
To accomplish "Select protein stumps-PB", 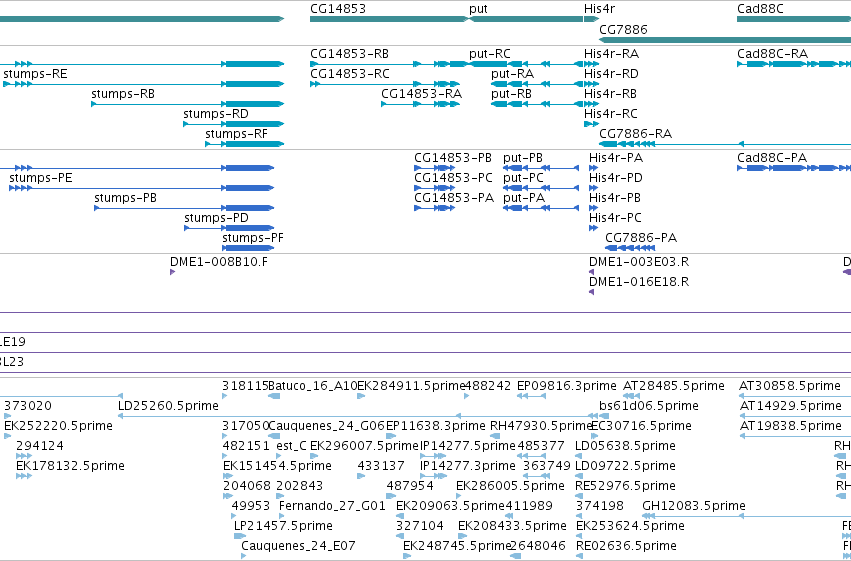I will pyautogui.click(x=185, y=208).
